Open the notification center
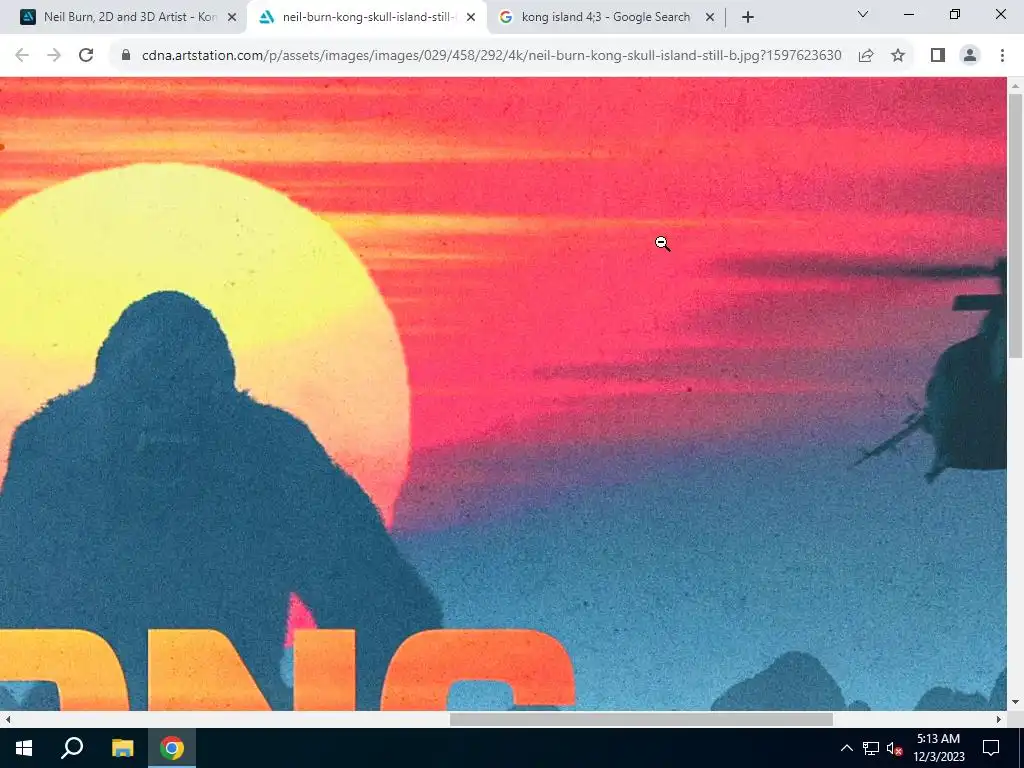Viewport: 1024px width, 768px height. tap(991, 748)
